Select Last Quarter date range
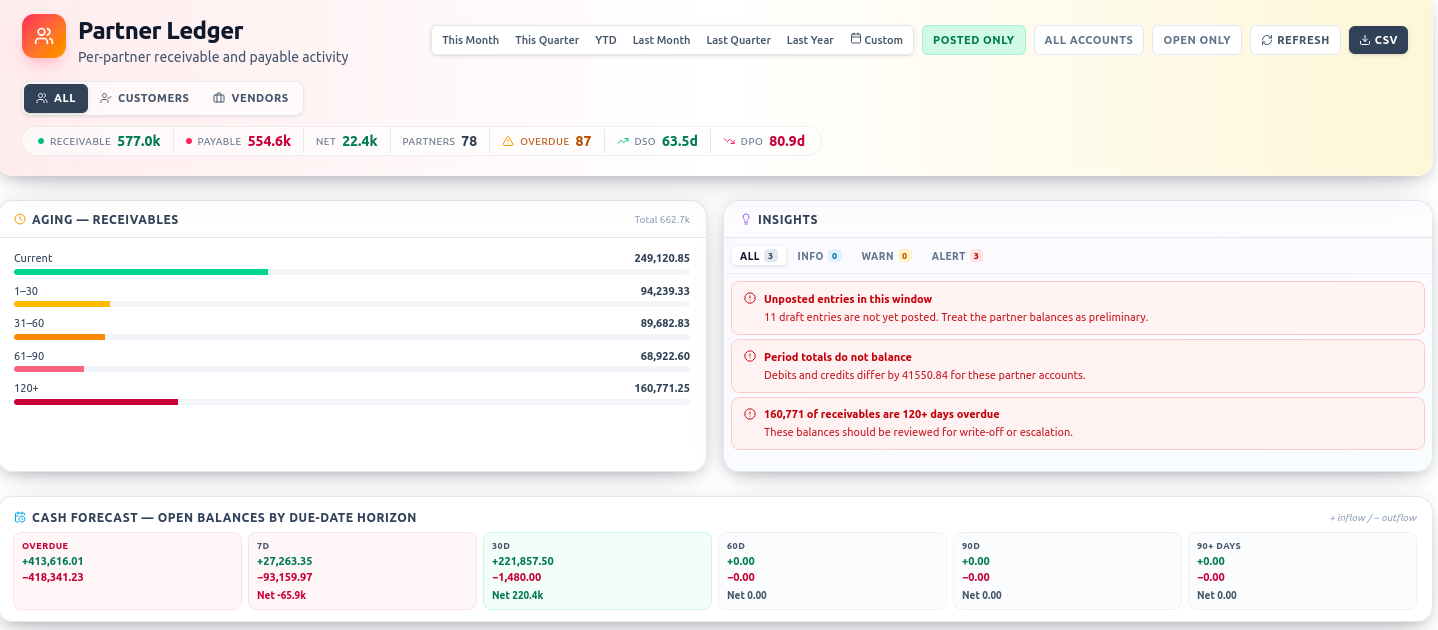Viewport: 1438px width, 630px height. click(x=738, y=40)
